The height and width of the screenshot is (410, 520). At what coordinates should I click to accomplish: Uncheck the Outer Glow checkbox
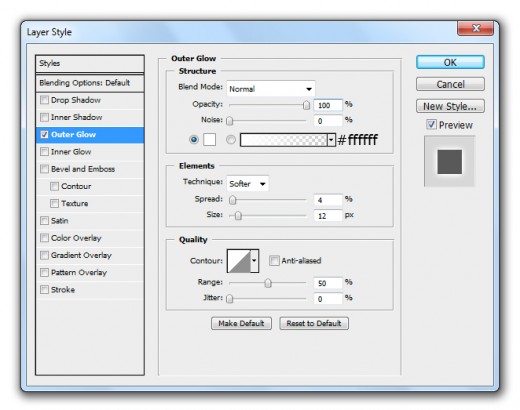44,135
